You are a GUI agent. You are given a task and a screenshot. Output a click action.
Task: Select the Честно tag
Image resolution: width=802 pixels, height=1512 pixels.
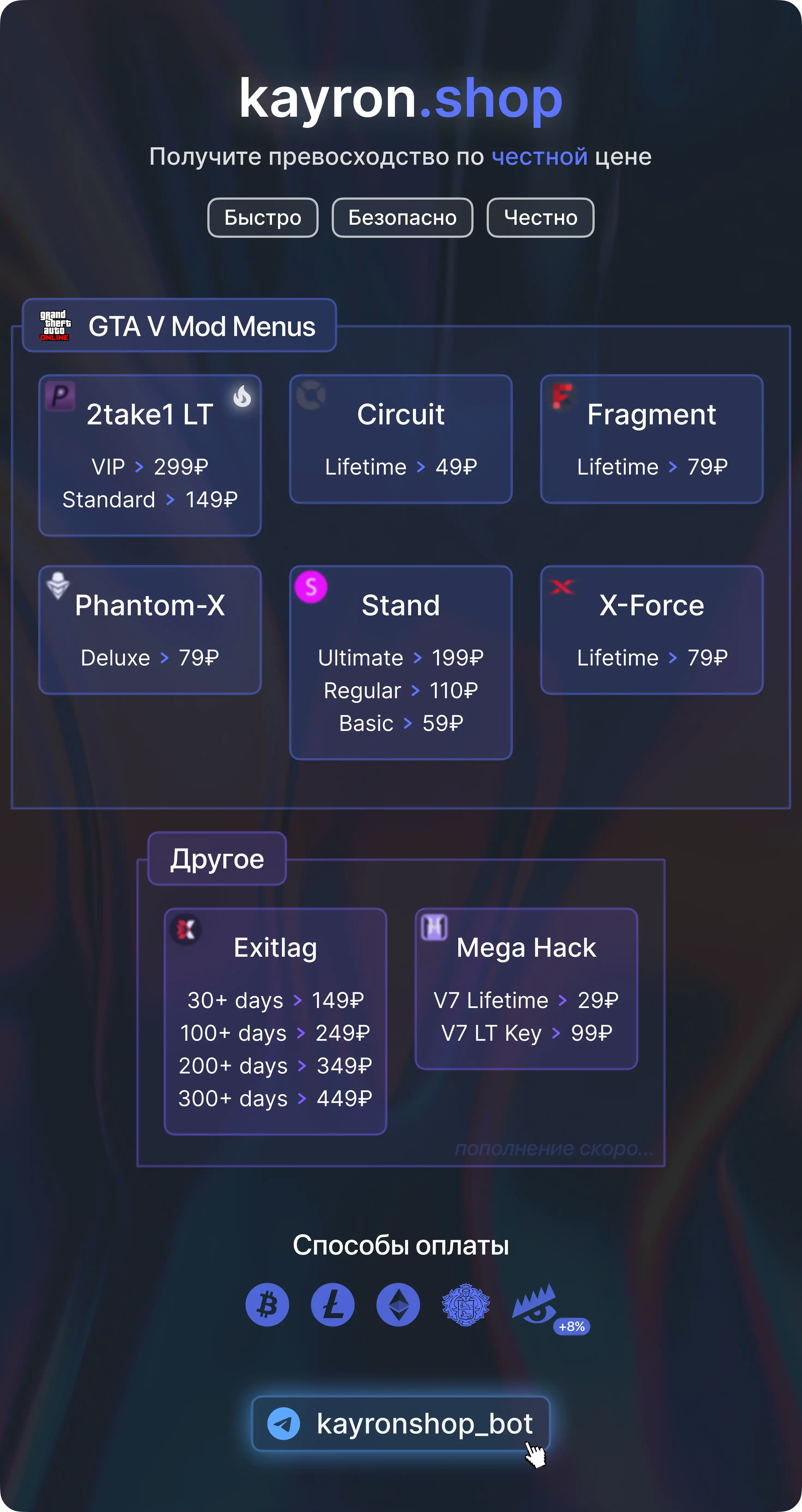pyautogui.click(x=540, y=218)
